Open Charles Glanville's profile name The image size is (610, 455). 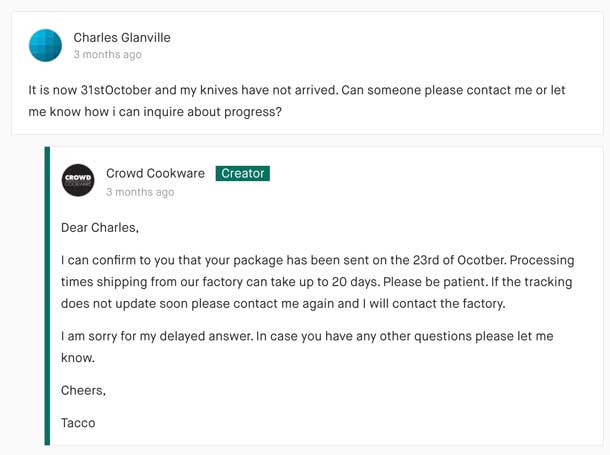122,38
